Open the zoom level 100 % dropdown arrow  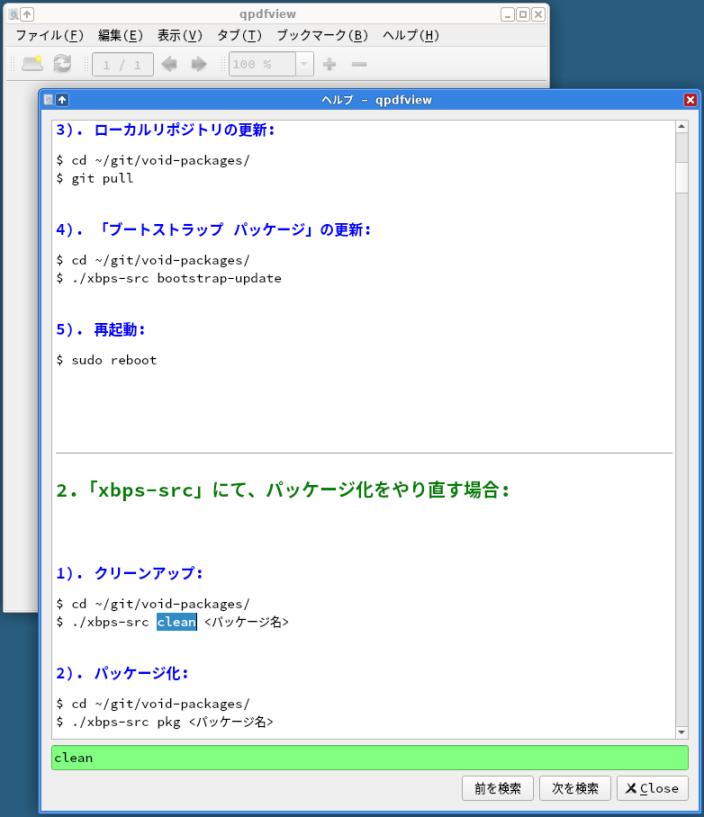click(x=304, y=64)
